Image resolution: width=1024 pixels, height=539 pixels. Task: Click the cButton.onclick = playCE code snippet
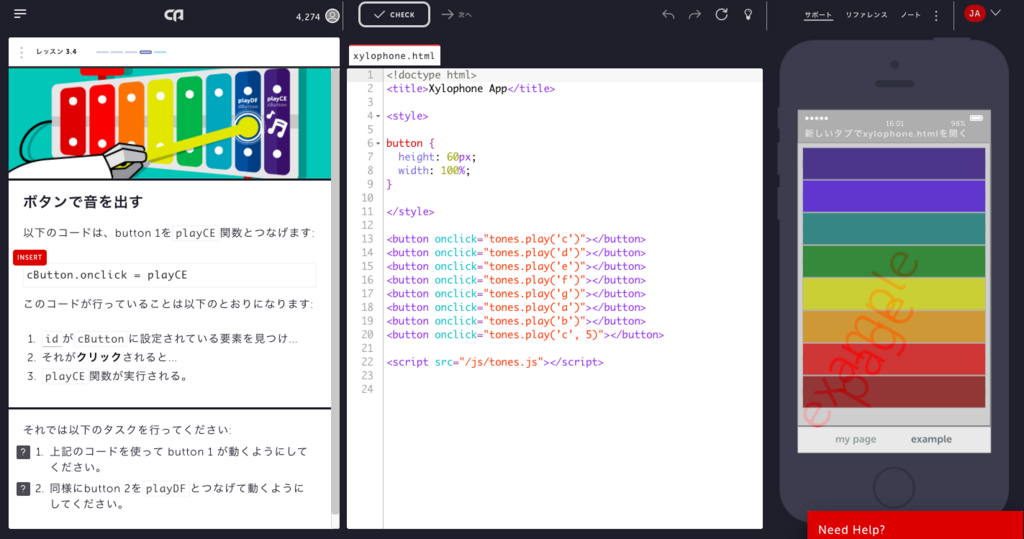click(170, 275)
